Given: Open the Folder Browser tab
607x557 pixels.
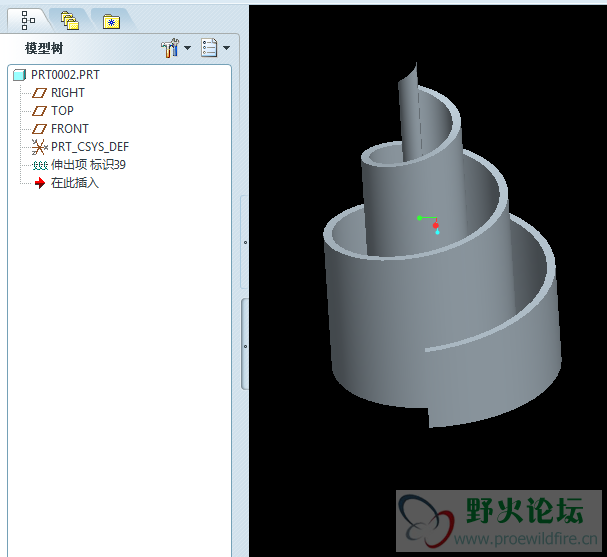Looking at the screenshot, I should tap(70, 21).
